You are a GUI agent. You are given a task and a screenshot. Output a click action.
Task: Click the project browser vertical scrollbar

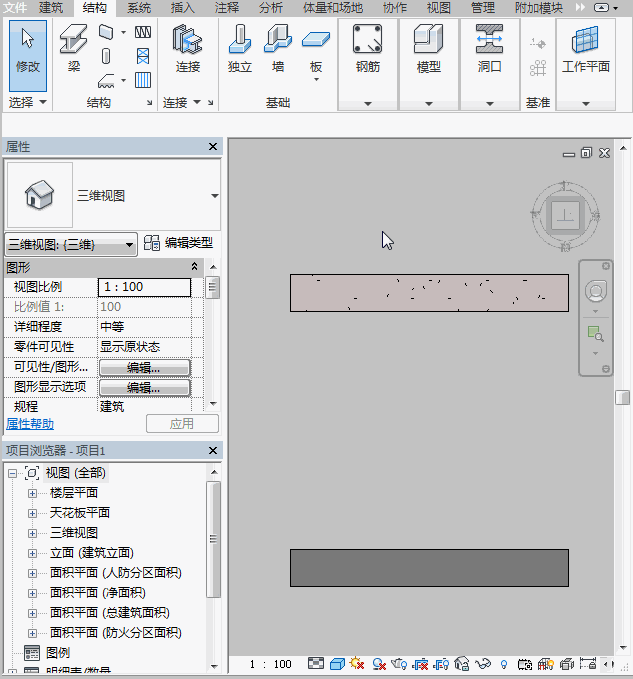coord(213,540)
